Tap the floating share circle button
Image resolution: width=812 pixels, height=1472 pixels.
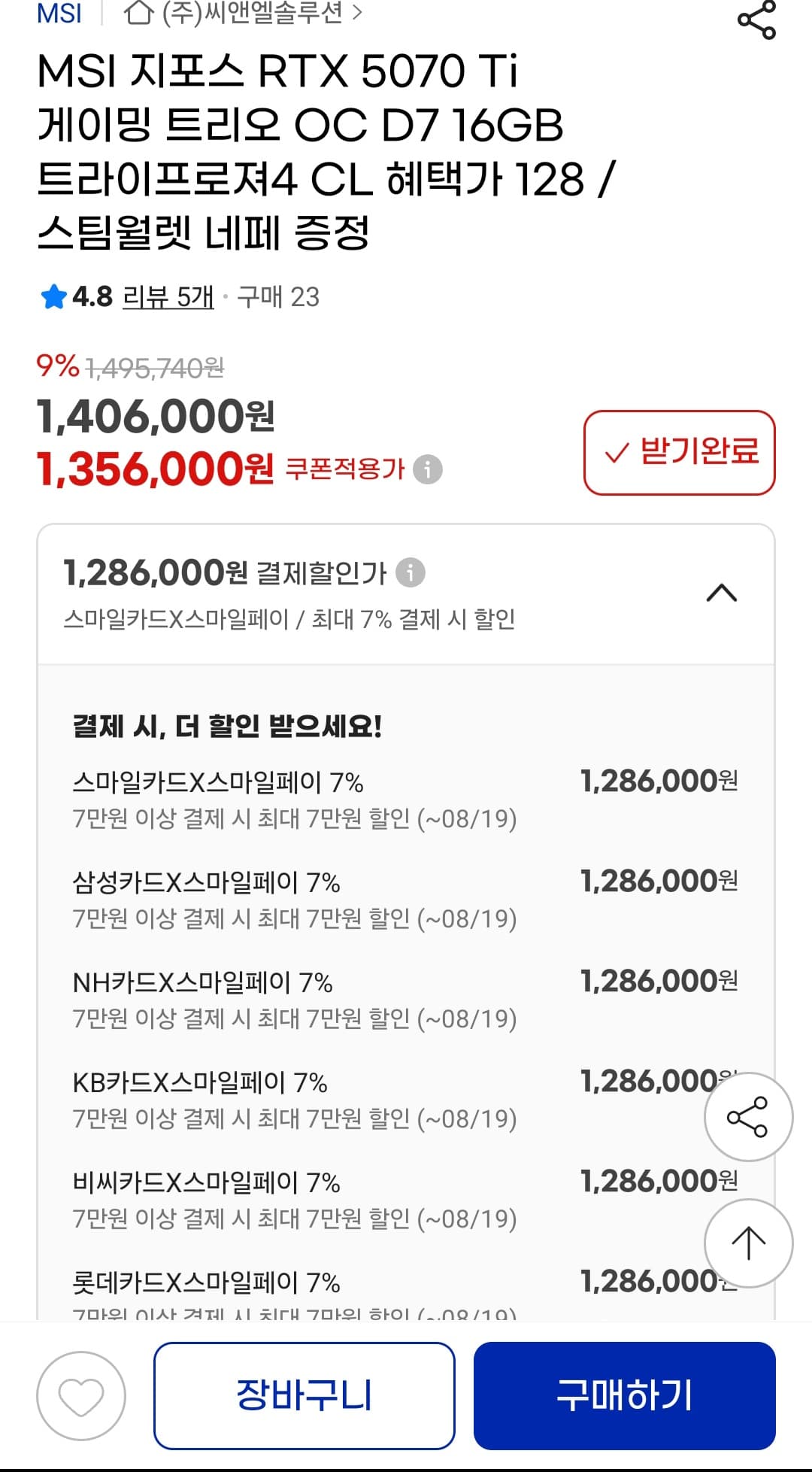tap(747, 1117)
